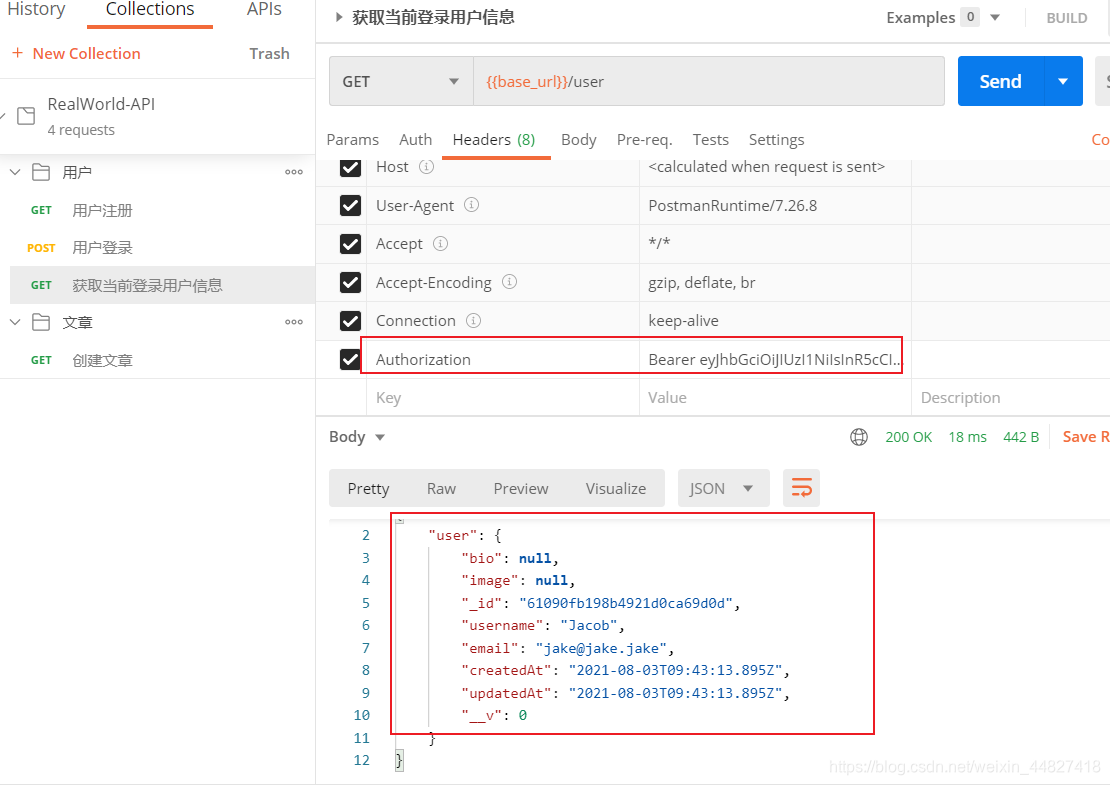The height and width of the screenshot is (785, 1110).
Task: Switch to the Collections tab
Action: pyautogui.click(x=150, y=9)
